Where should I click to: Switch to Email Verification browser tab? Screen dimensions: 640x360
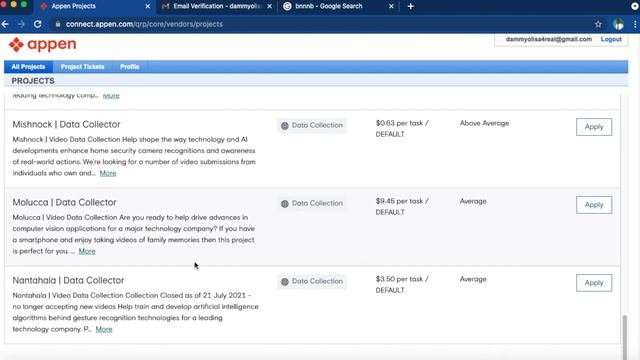click(216, 6)
